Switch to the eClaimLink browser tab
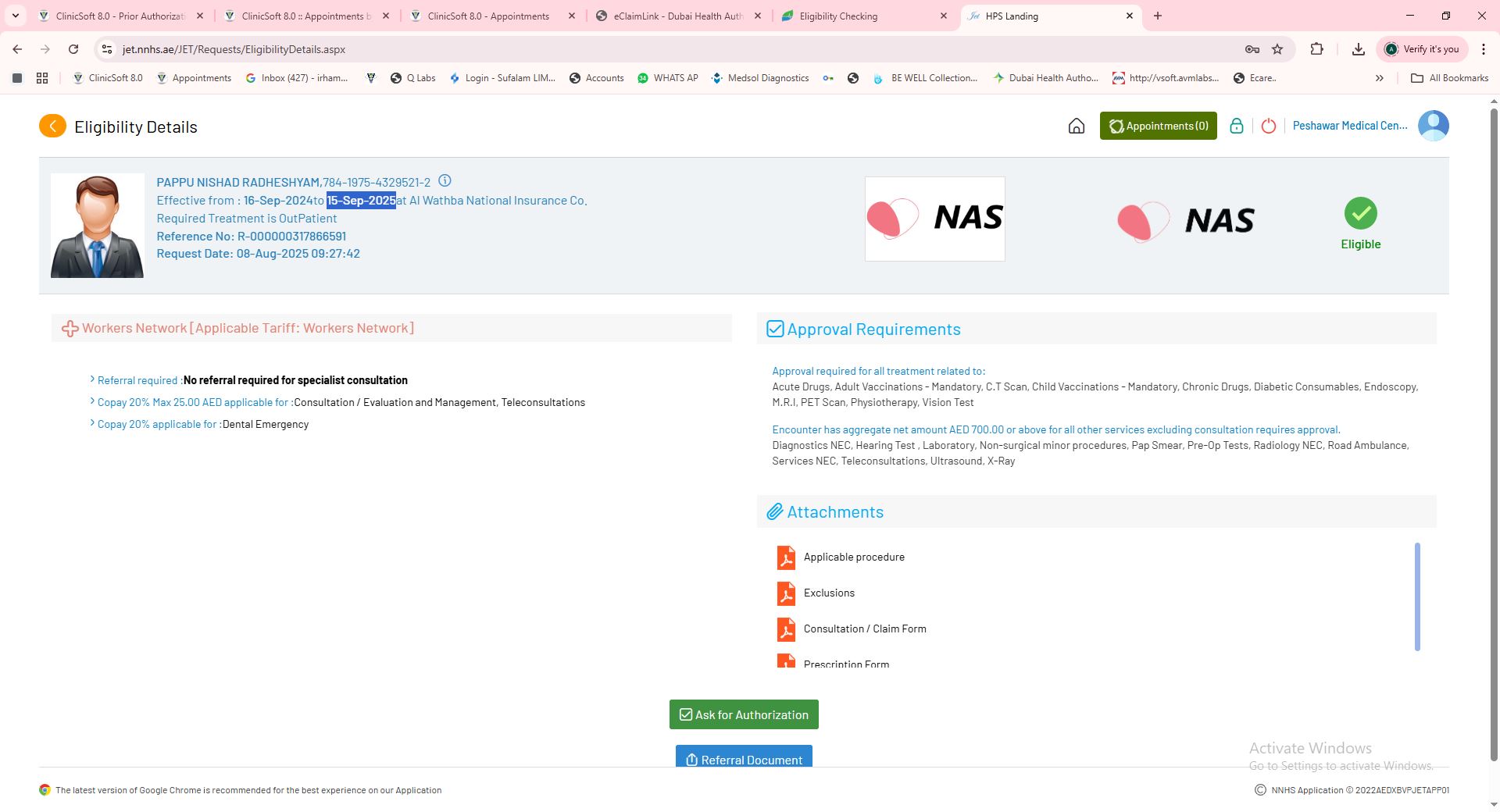This screenshot has height=812, width=1500. [x=677, y=16]
